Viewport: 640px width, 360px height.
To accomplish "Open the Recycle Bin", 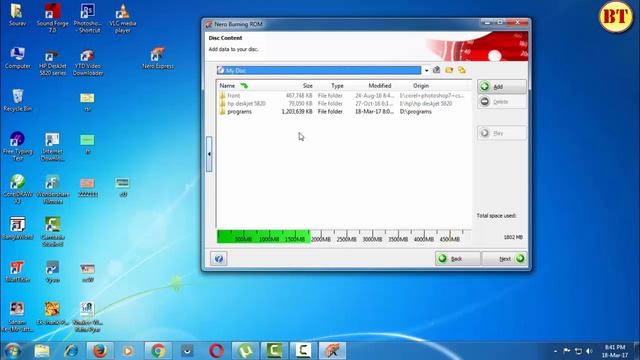I will click(x=17, y=100).
